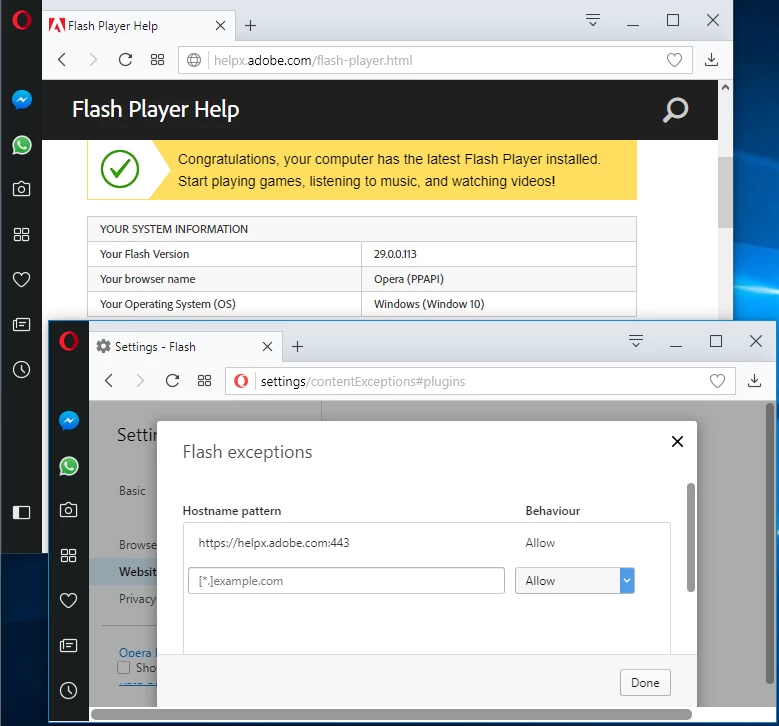Open new tab in Settings window
Viewport: 779px width, 726px height.
(298, 346)
